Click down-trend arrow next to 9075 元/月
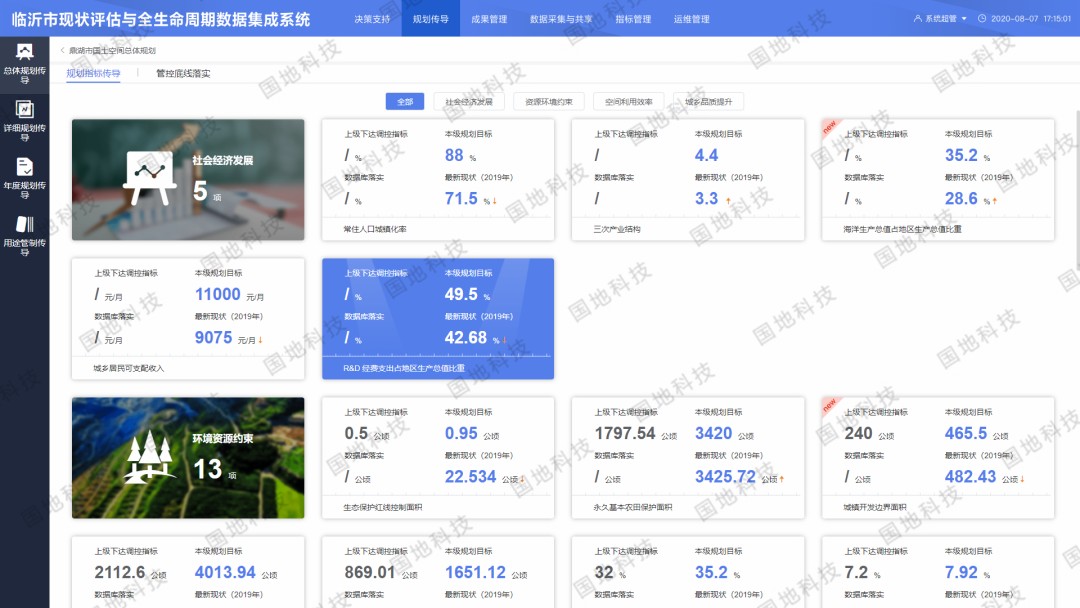This screenshot has width=1080, height=608. point(260,340)
